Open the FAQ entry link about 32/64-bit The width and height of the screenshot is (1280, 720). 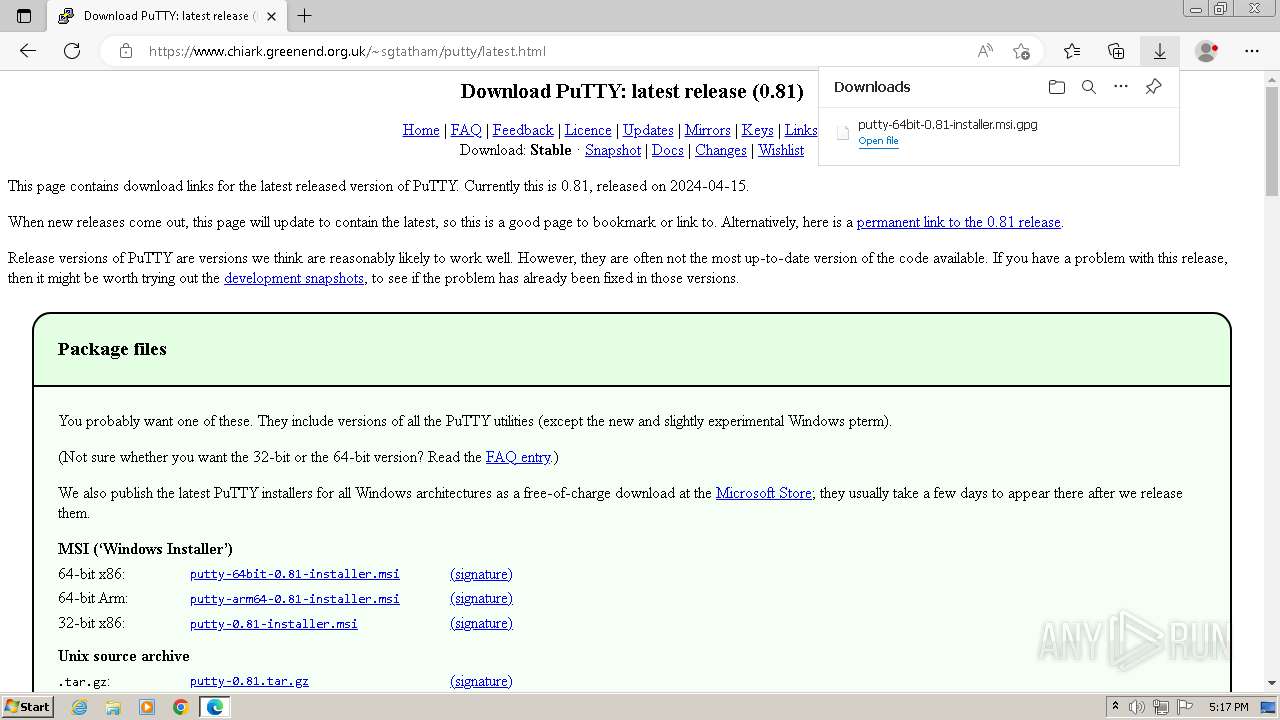click(x=518, y=457)
